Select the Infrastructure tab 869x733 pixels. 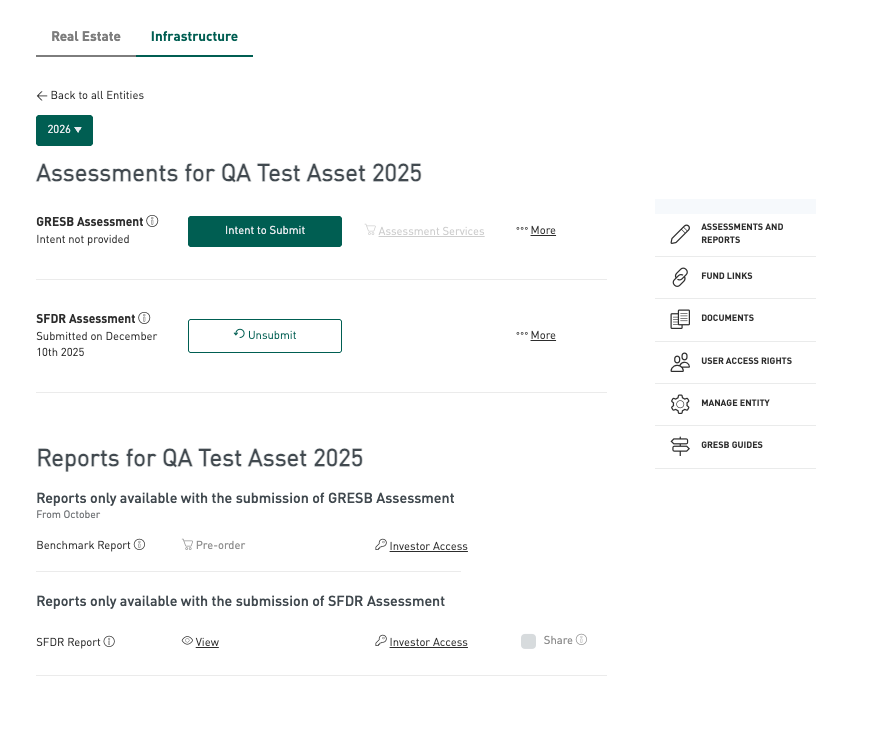click(x=194, y=37)
